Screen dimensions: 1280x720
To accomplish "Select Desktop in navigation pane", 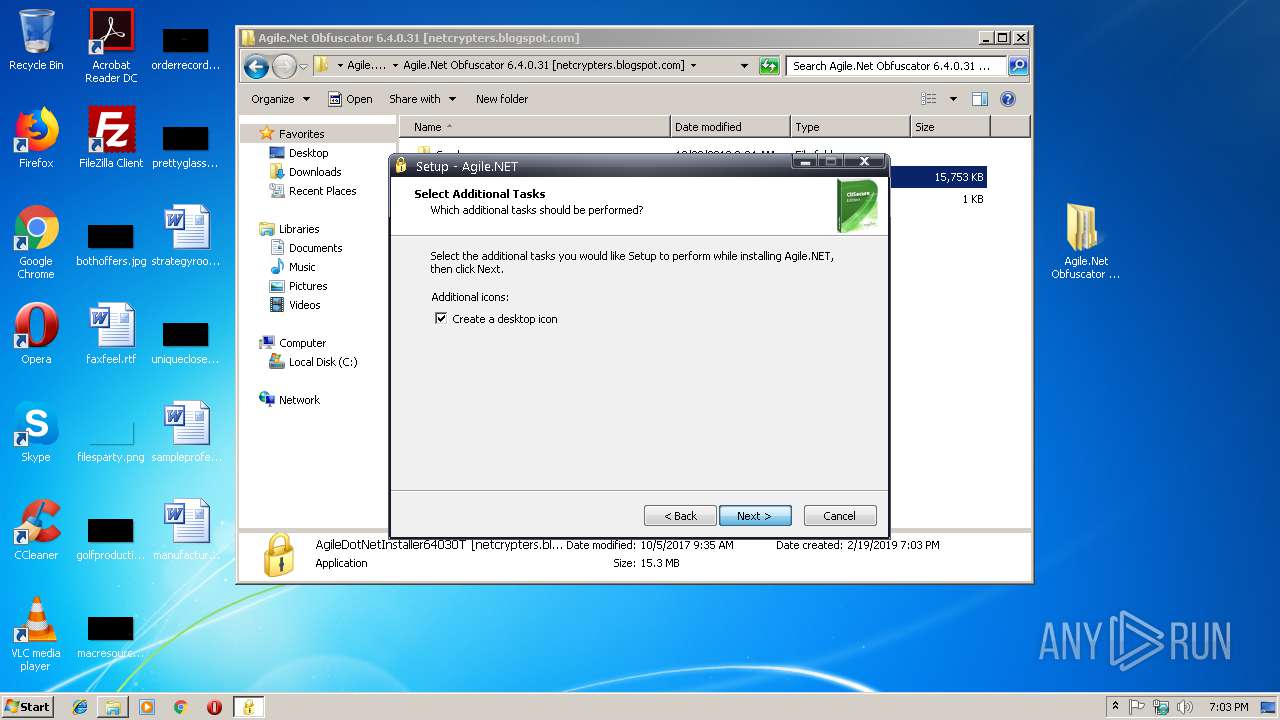I will pyautogui.click(x=308, y=153).
